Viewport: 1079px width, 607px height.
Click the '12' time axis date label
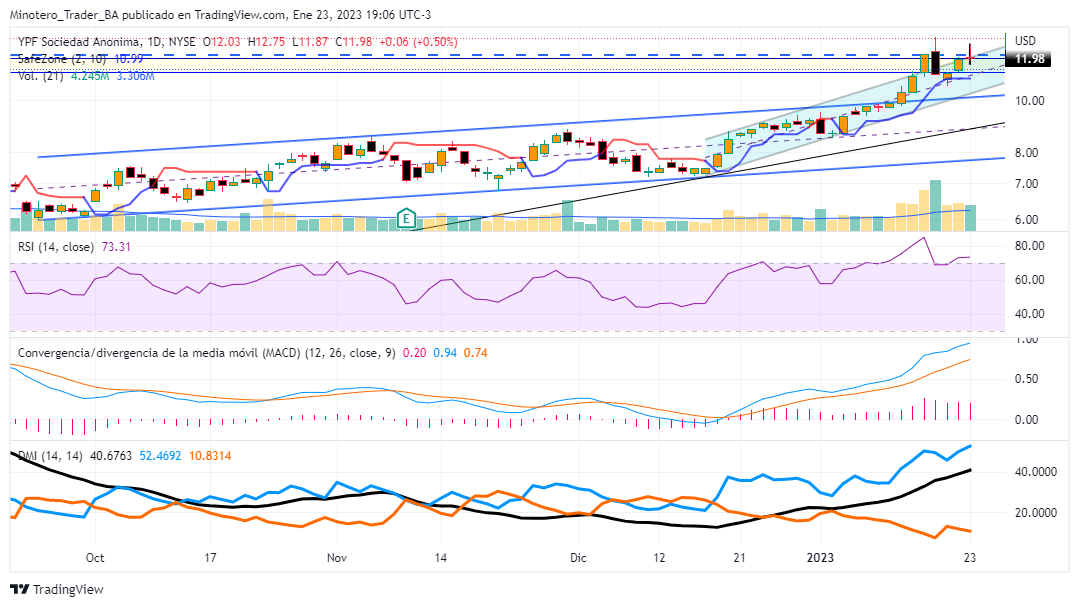pyautogui.click(x=659, y=557)
